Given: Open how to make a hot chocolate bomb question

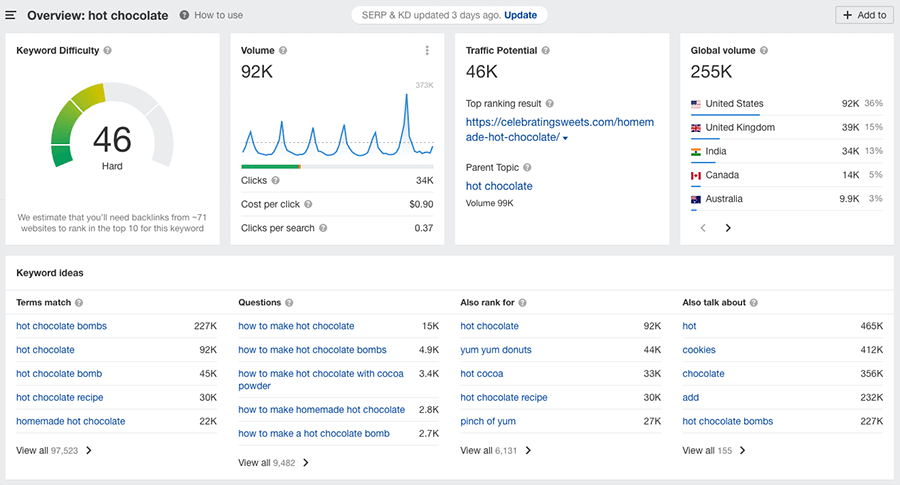Looking at the screenshot, I should [314, 433].
